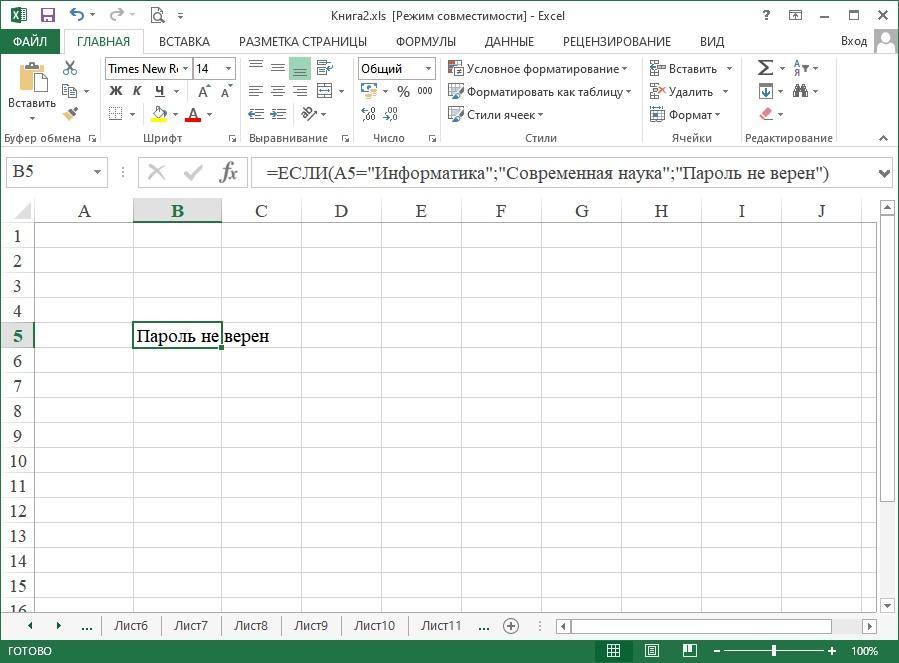Apply percent style format
899x663 pixels.
point(404,91)
